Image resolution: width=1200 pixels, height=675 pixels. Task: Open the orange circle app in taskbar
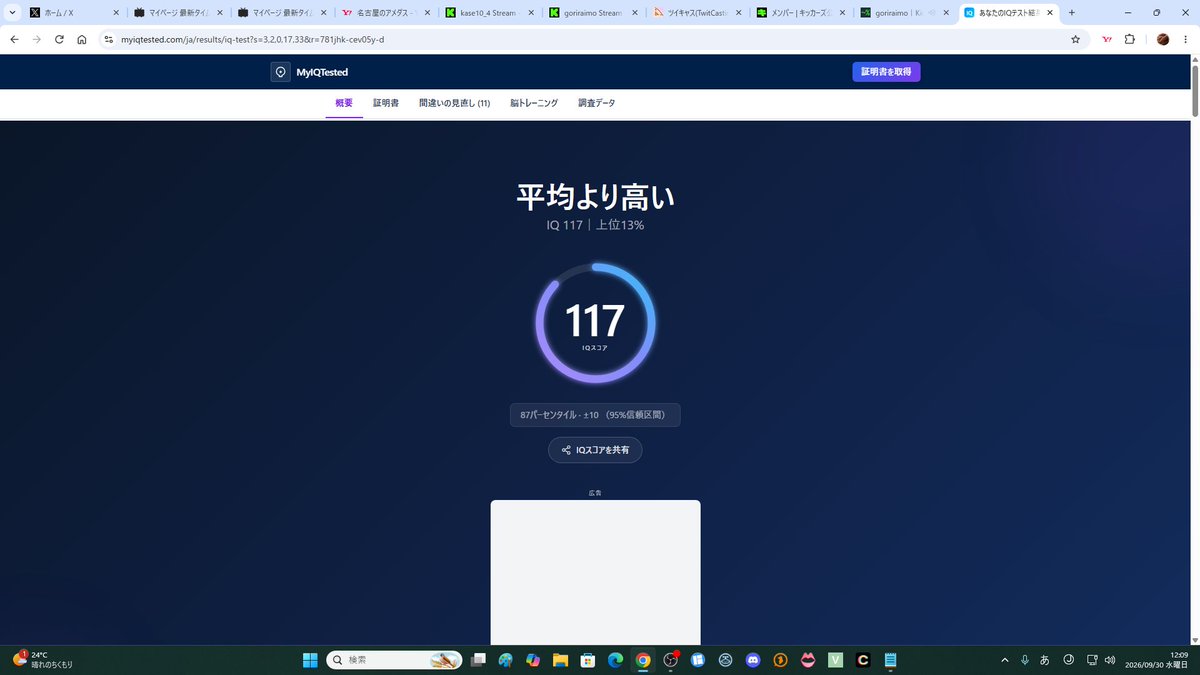(780, 660)
